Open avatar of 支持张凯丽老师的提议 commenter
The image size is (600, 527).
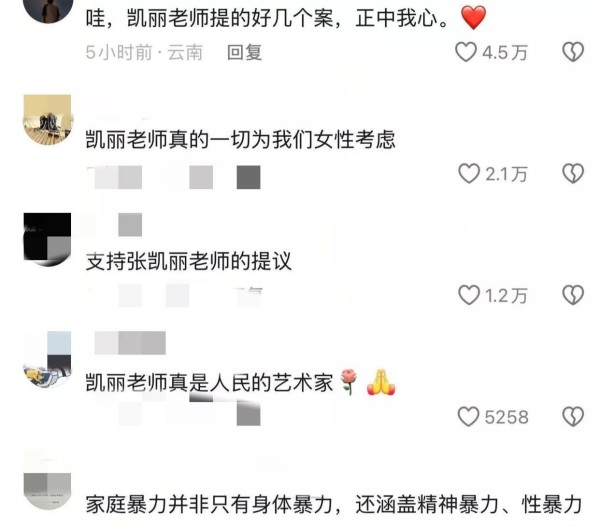tap(47, 240)
